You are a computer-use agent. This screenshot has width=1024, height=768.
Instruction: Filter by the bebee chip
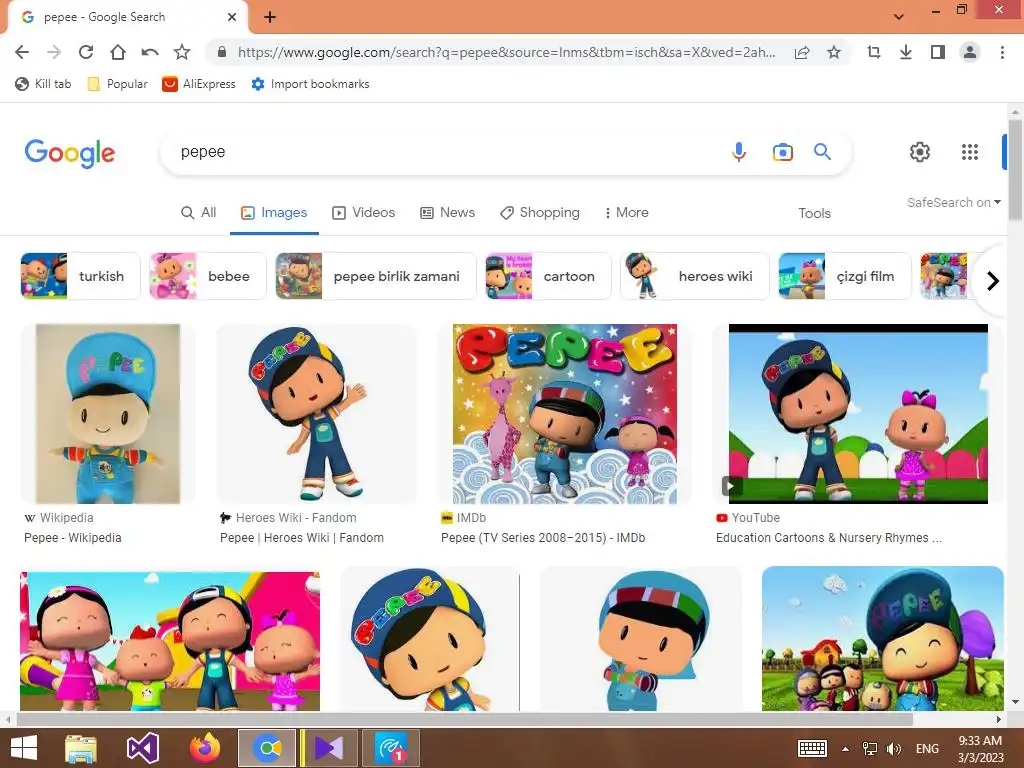pos(208,276)
